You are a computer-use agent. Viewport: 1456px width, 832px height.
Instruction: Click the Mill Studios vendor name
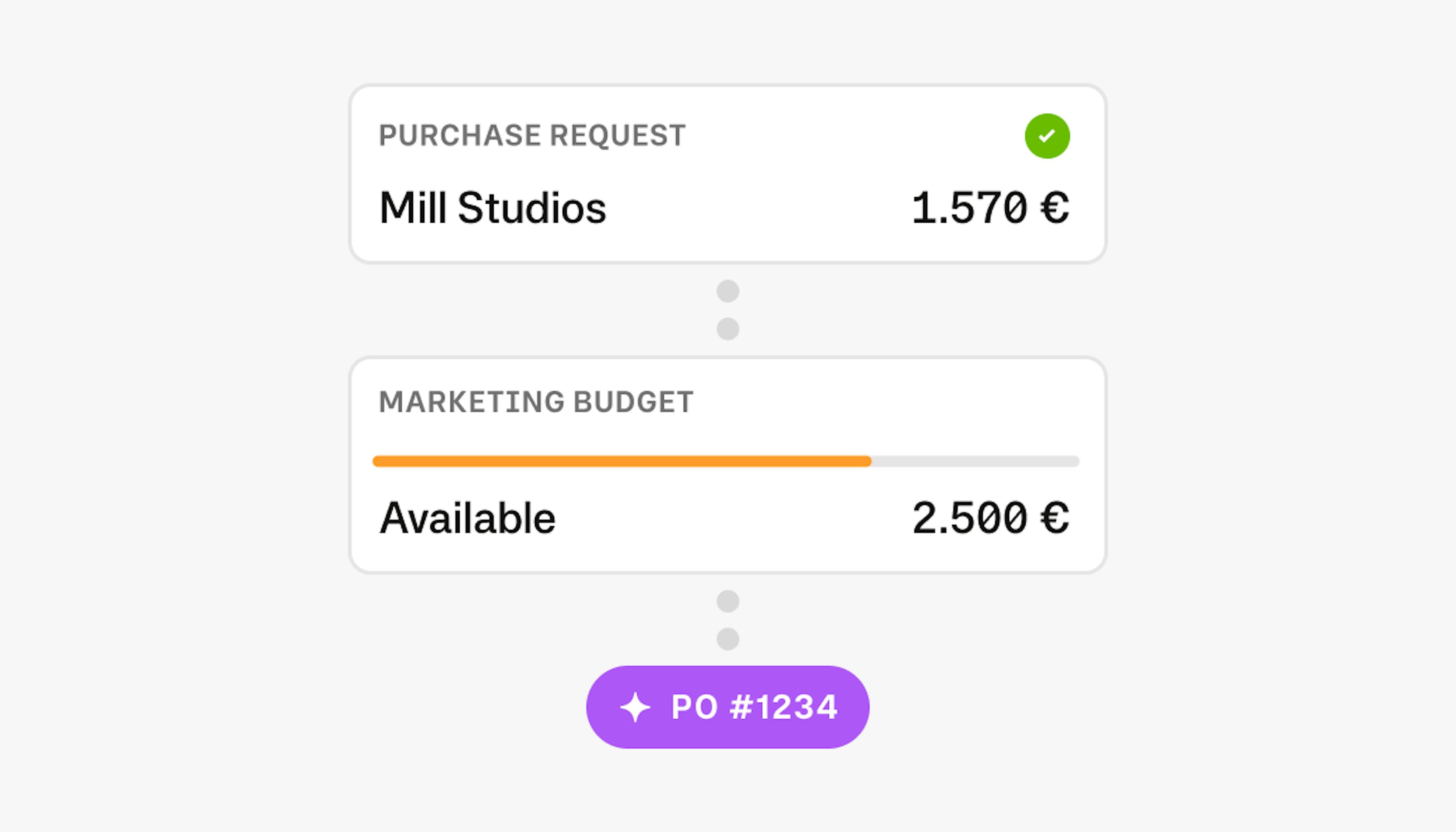tap(493, 207)
